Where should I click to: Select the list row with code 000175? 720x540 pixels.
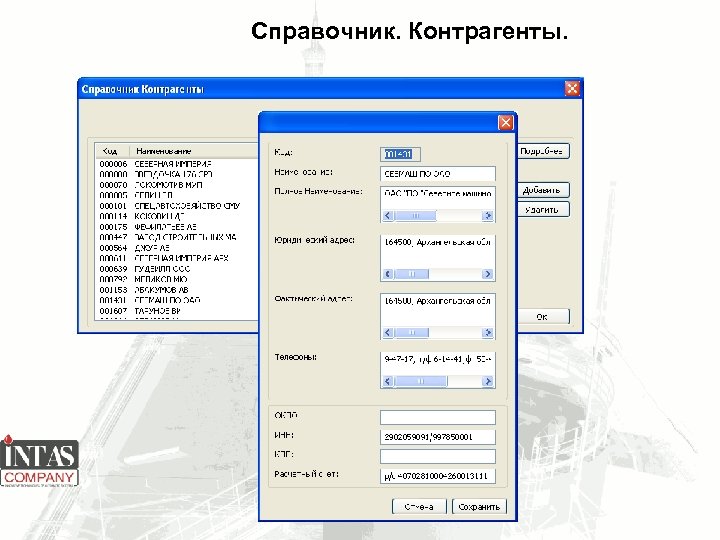coord(178,227)
